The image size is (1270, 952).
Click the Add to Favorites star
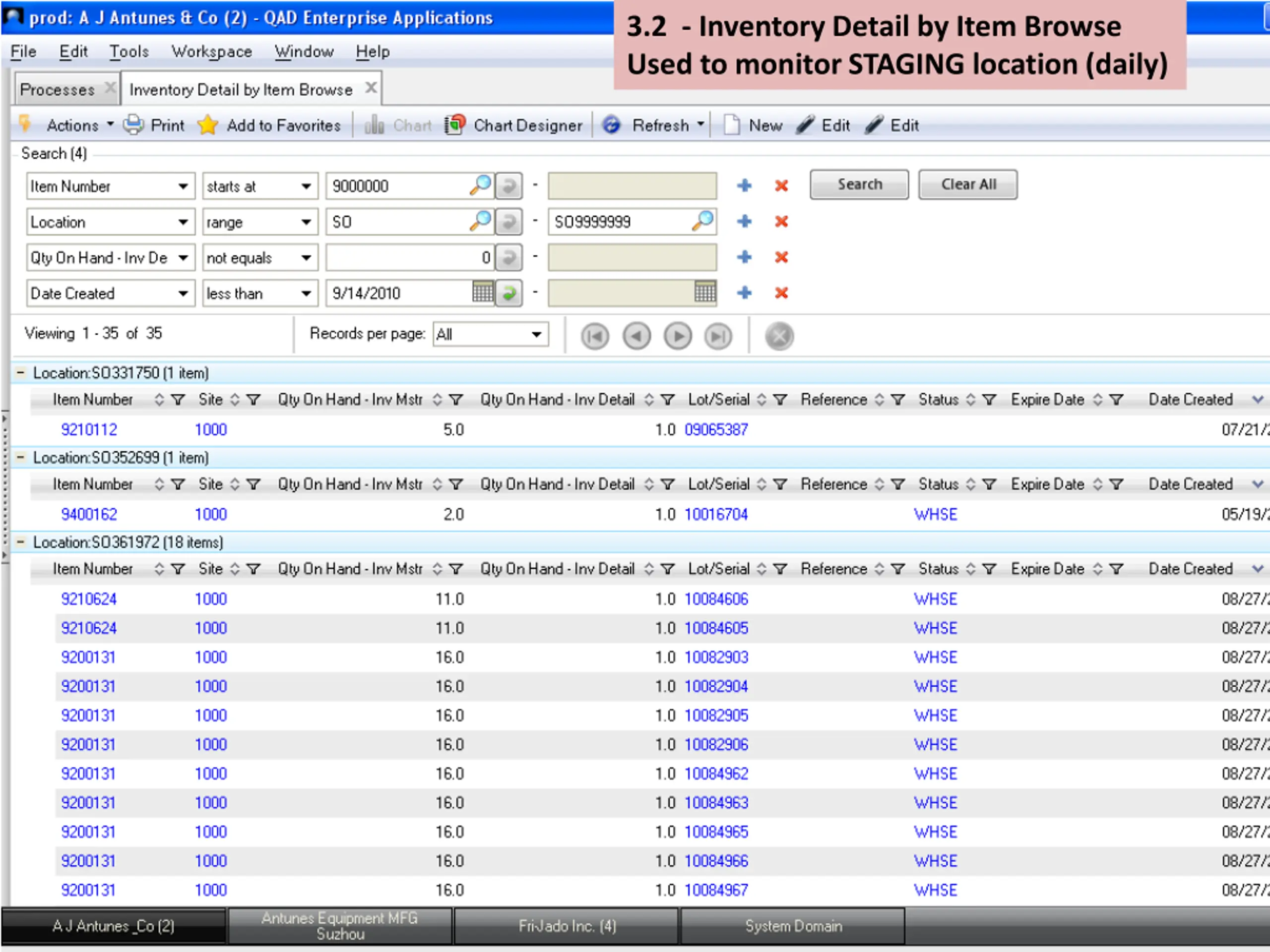pyautogui.click(x=207, y=125)
